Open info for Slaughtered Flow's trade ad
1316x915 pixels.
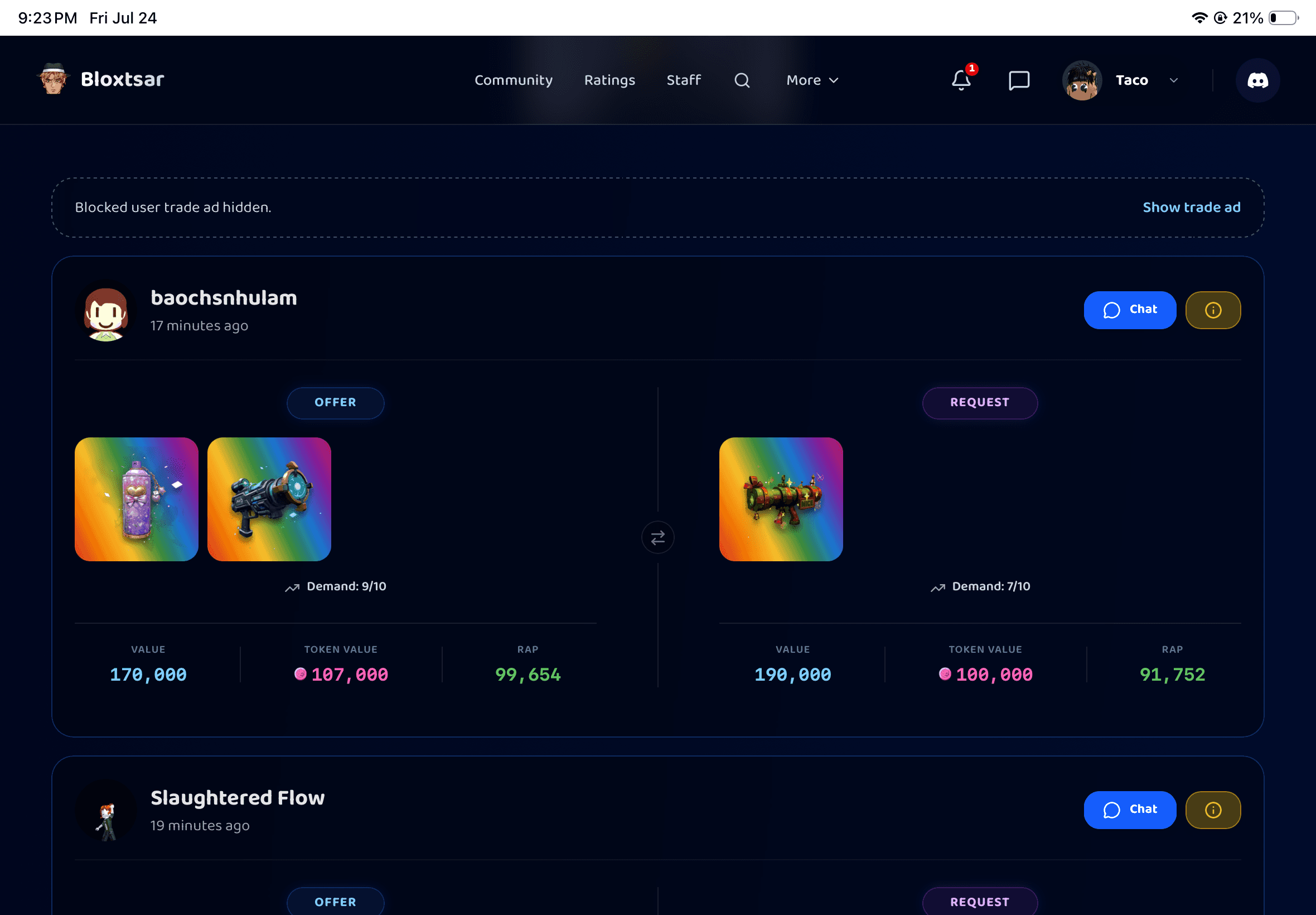coord(1213,810)
